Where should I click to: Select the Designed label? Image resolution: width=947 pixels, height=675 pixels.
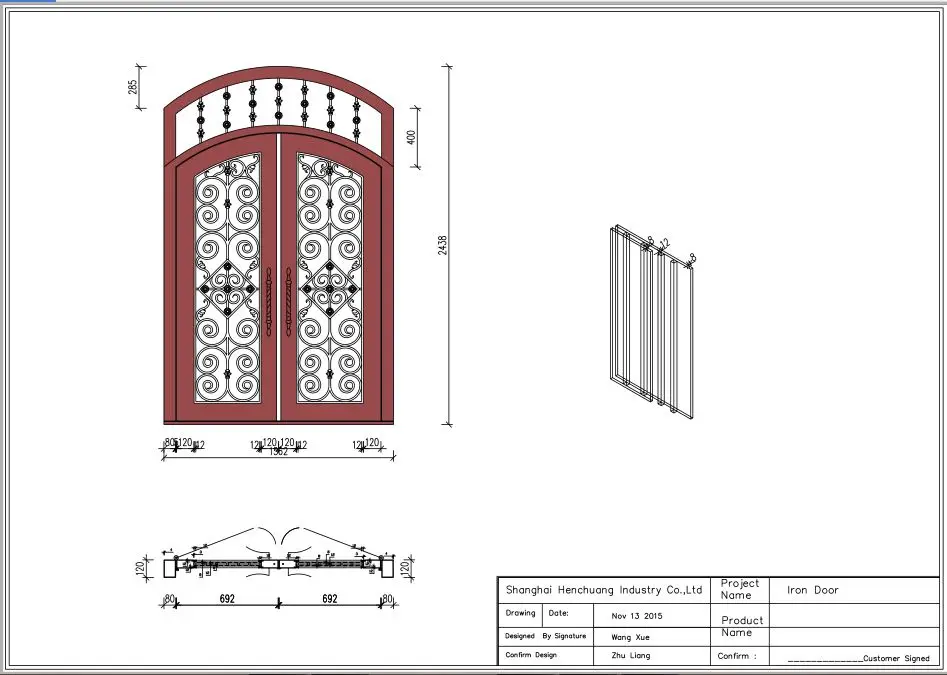[x=520, y=636]
